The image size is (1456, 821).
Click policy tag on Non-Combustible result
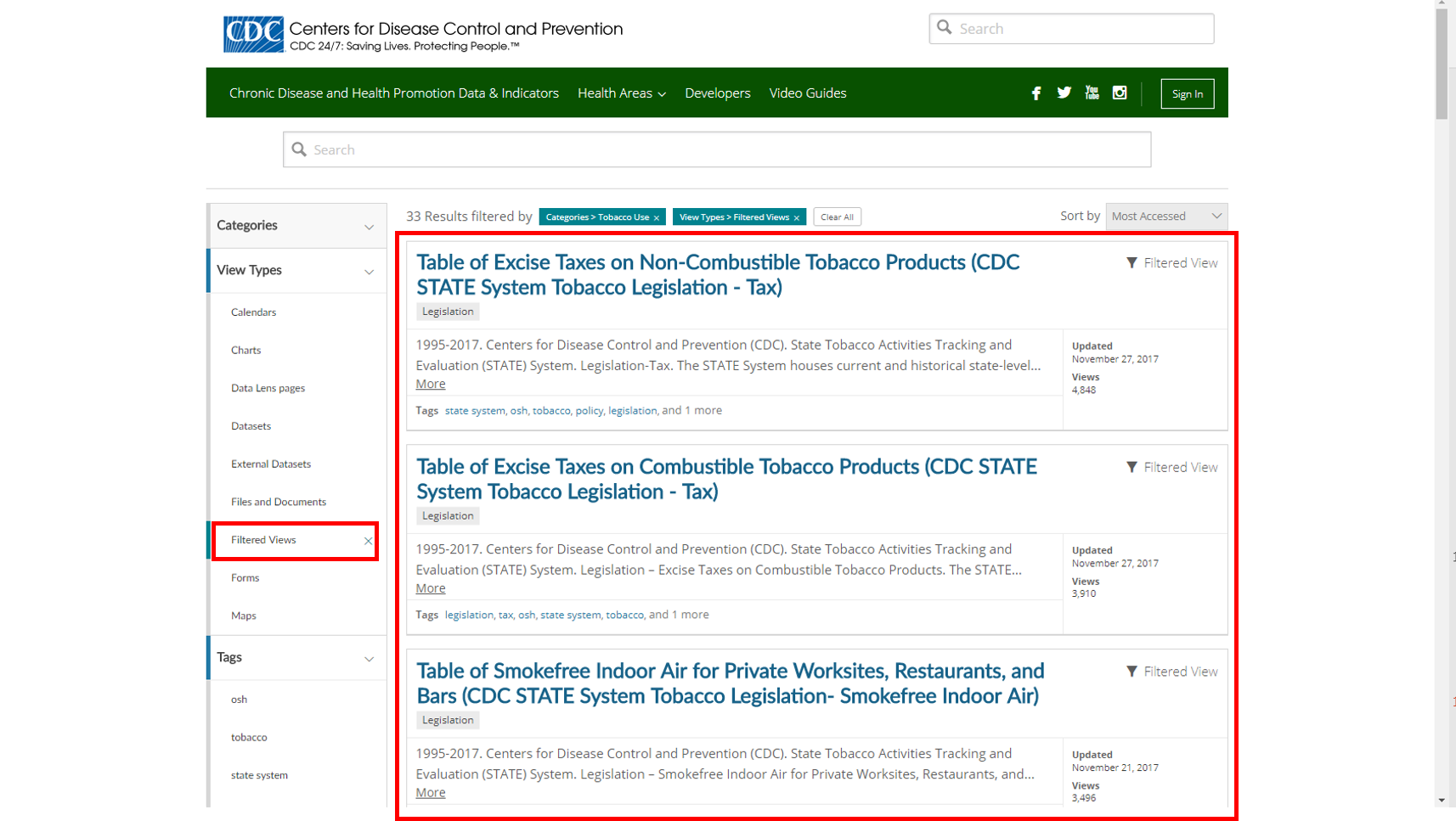589,411
